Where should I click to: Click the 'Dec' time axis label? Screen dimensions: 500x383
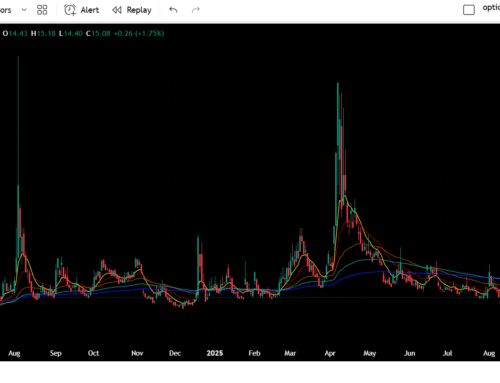pos(175,353)
